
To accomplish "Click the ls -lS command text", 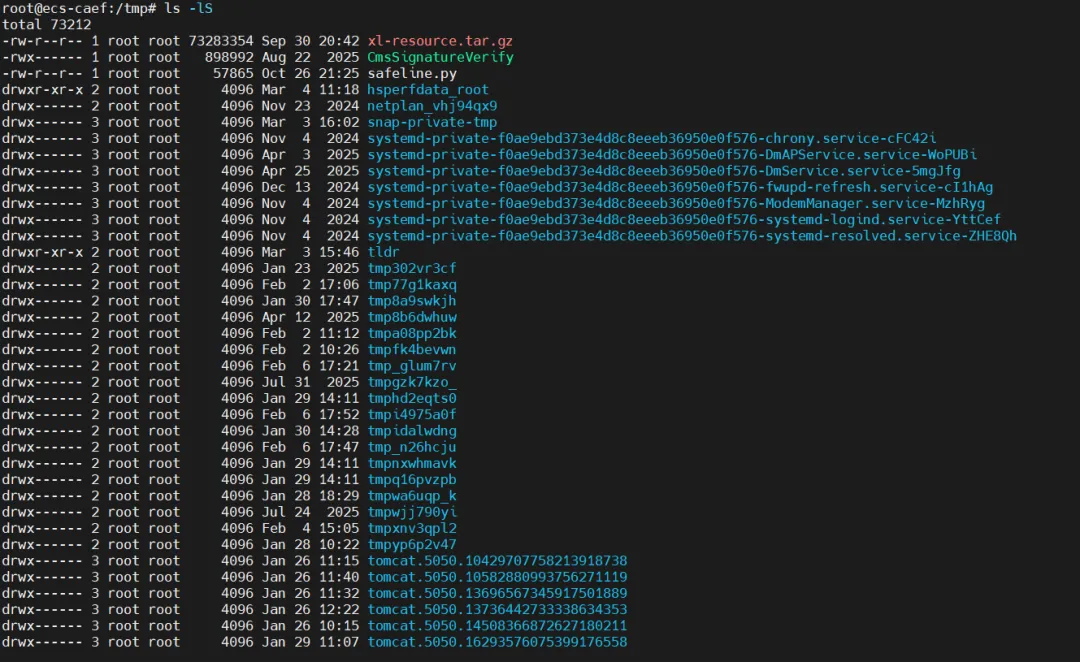I will [189, 8].
